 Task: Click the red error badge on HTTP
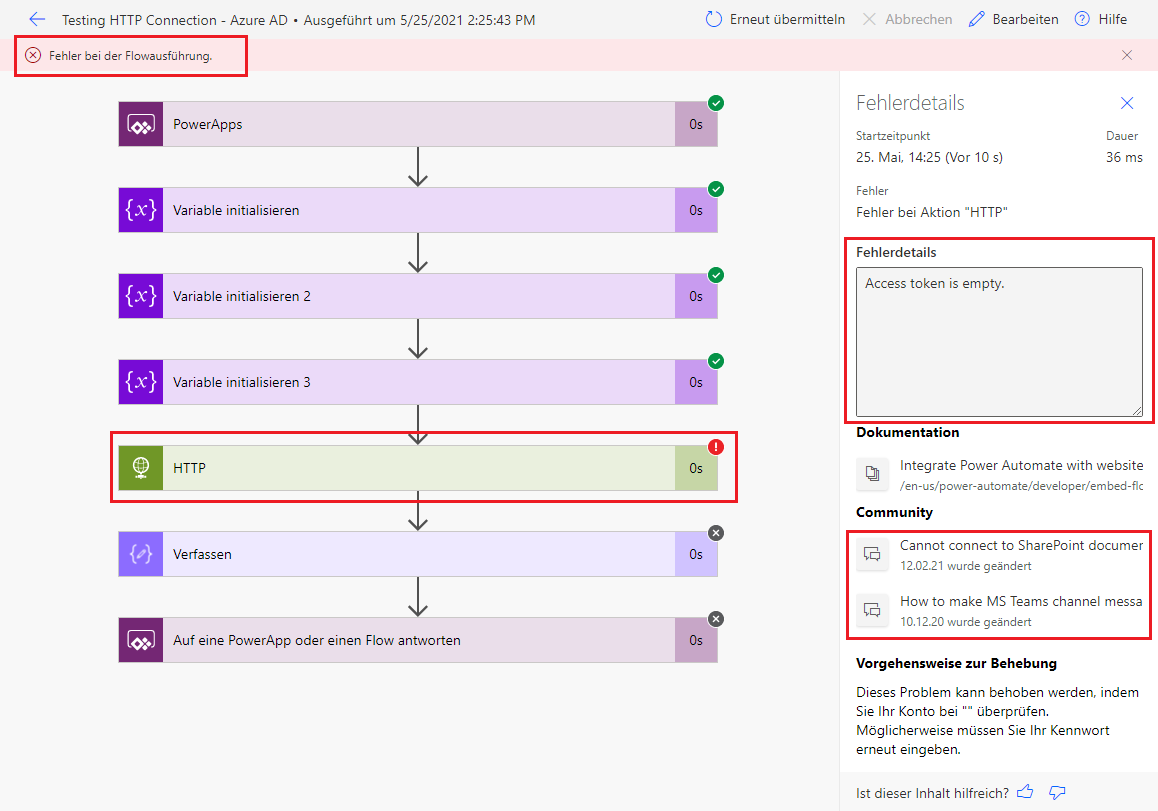(x=716, y=447)
